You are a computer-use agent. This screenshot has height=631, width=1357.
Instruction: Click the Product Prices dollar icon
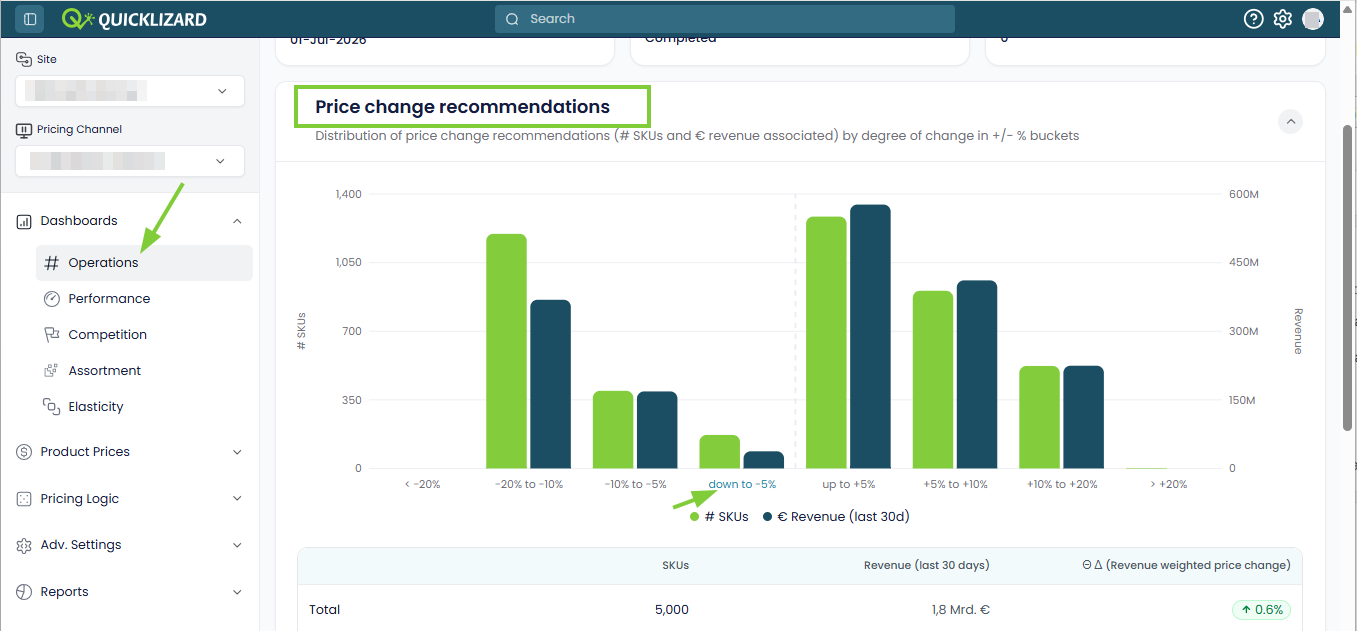point(24,452)
